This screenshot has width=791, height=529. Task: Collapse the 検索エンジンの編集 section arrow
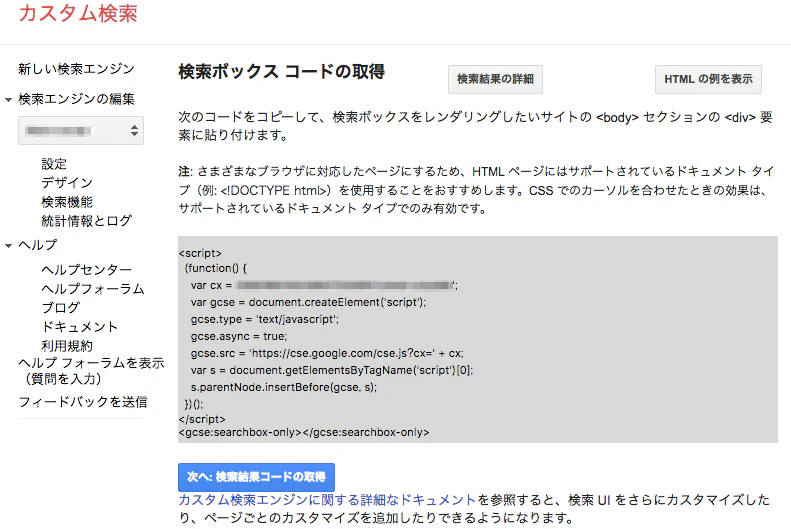(9, 100)
